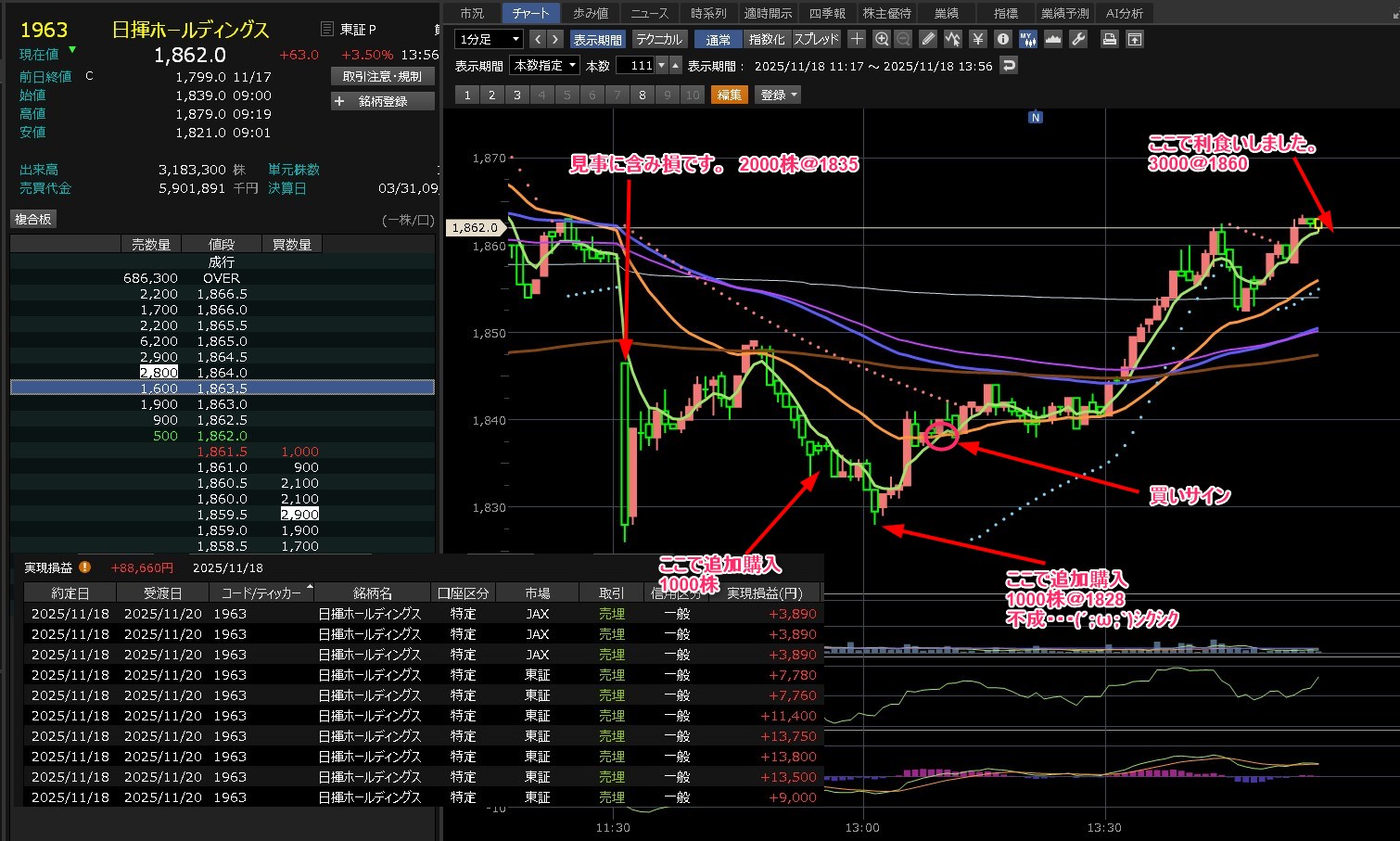Open the 1分足 timeframe dropdown

(490, 39)
